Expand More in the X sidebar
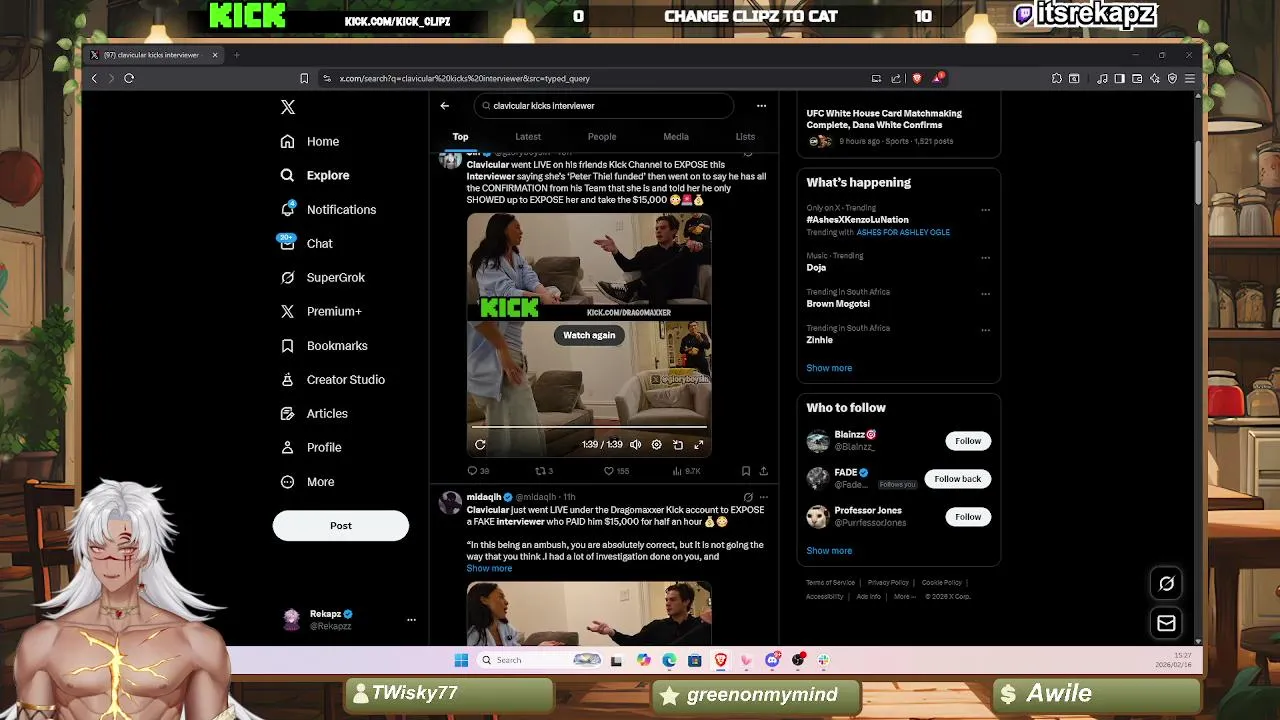The width and height of the screenshot is (1280, 720). pyautogui.click(x=308, y=481)
